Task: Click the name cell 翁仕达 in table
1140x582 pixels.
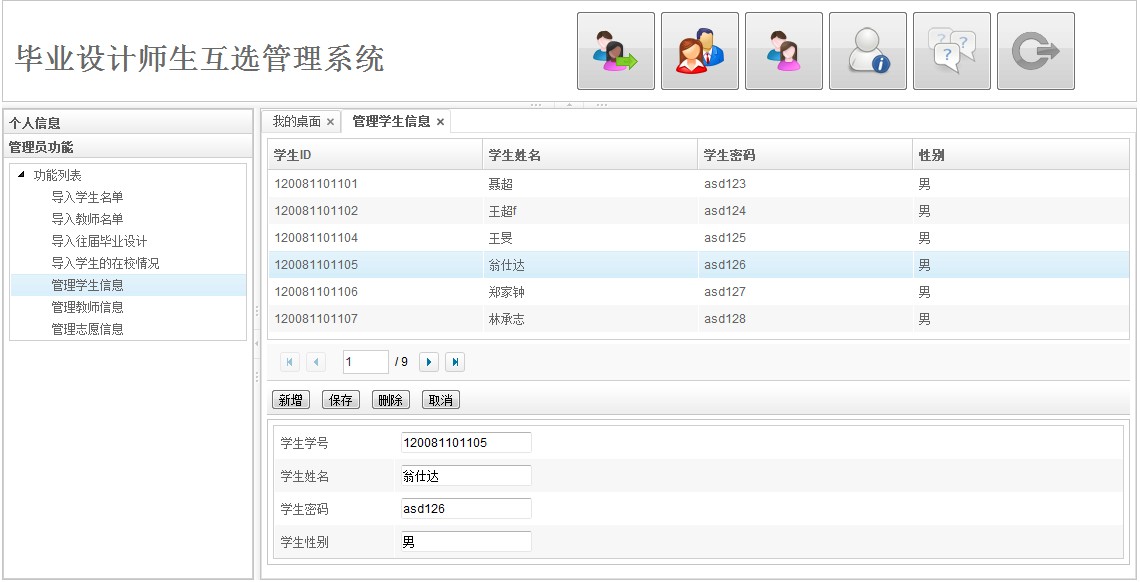Action: [x=507, y=265]
